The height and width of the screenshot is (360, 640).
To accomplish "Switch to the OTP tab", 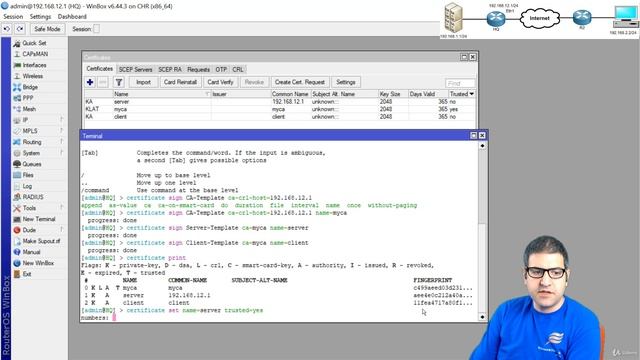I will (221, 69).
